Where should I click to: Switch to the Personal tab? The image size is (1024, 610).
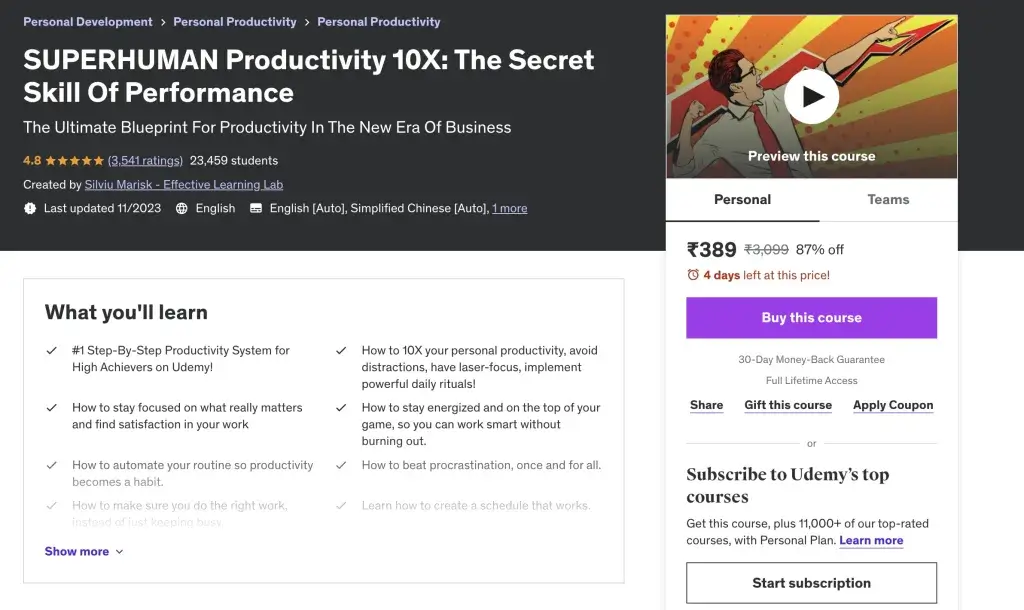[742, 200]
